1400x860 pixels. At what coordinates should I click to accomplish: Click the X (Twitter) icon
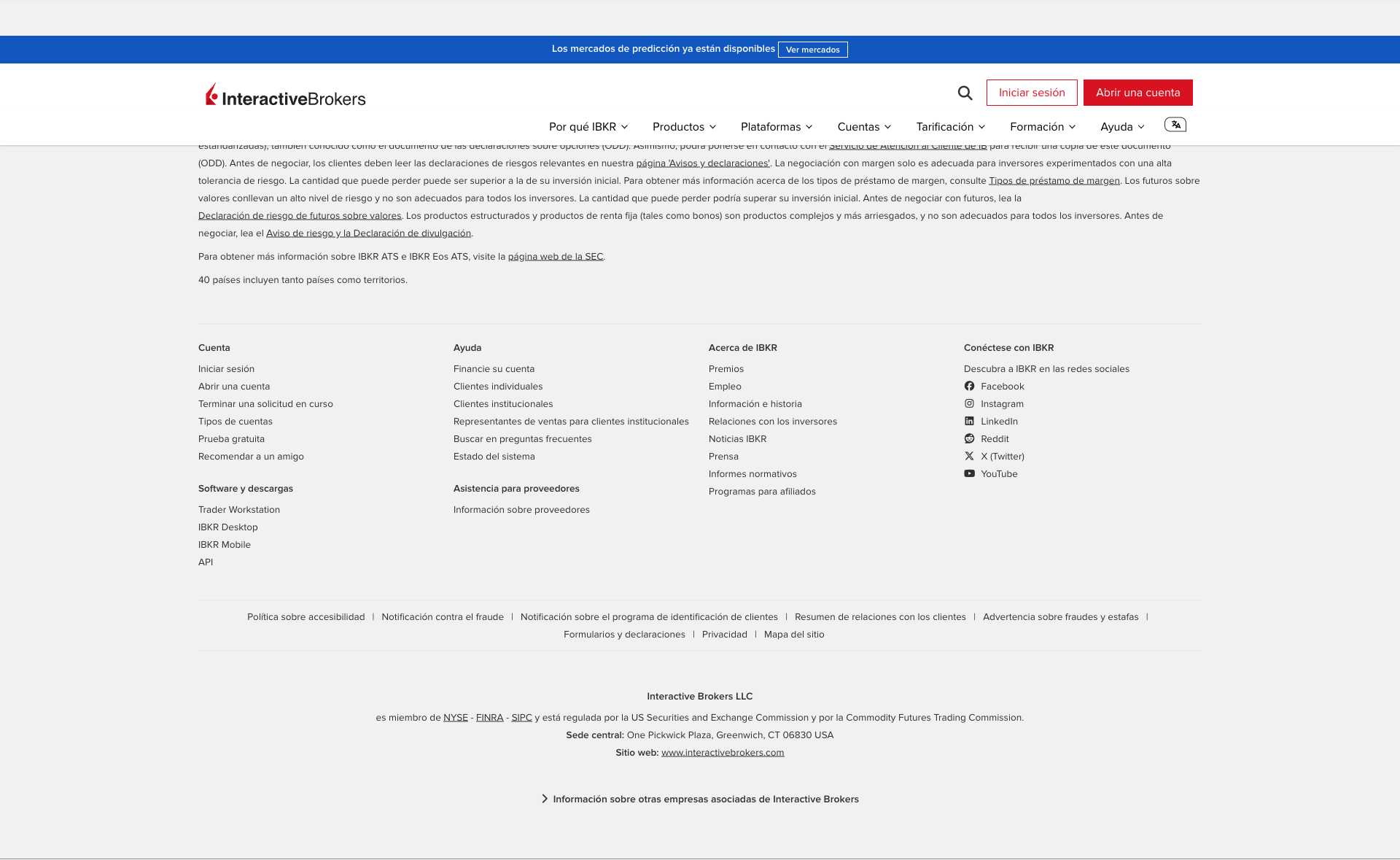click(x=969, y=456)
